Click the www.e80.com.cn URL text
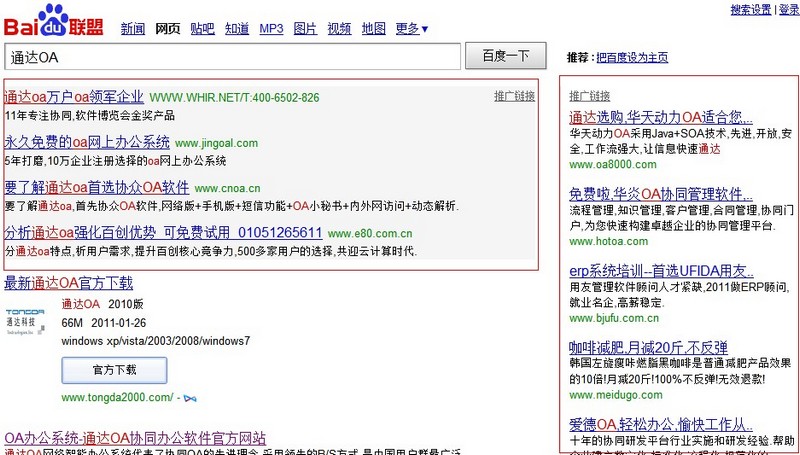 coord(370,234)
